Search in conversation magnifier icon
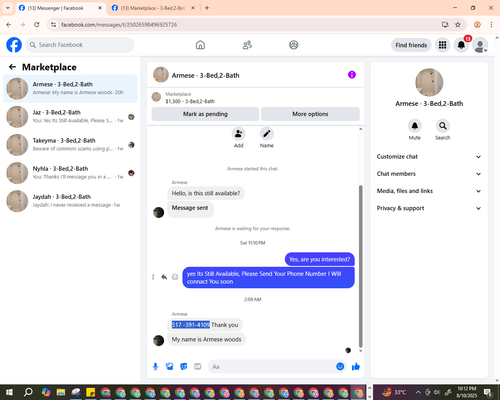 [x=443, y=126]
